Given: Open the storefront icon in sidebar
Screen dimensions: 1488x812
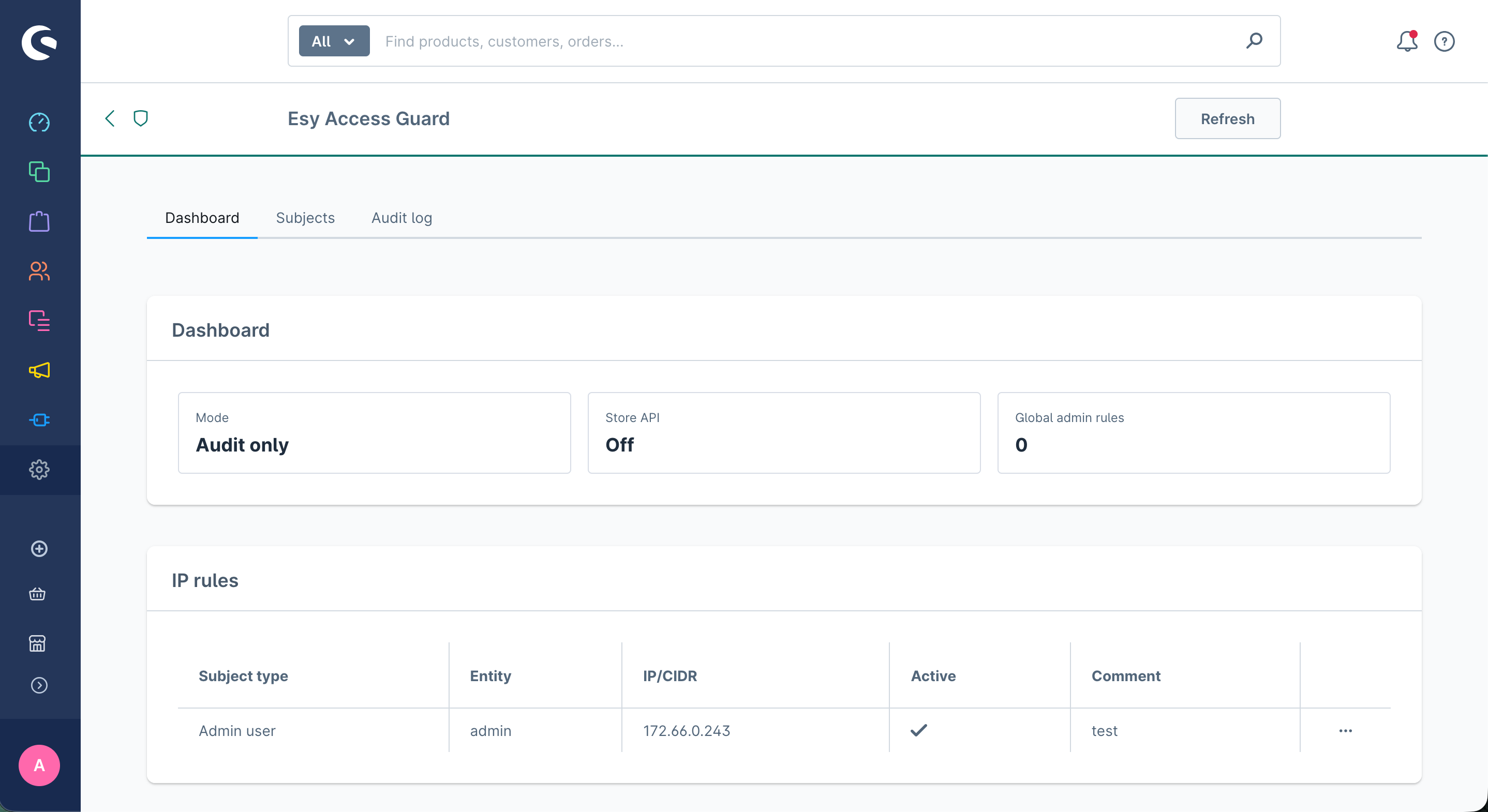Looking at the screenshot, I should (x=38, y=643).
